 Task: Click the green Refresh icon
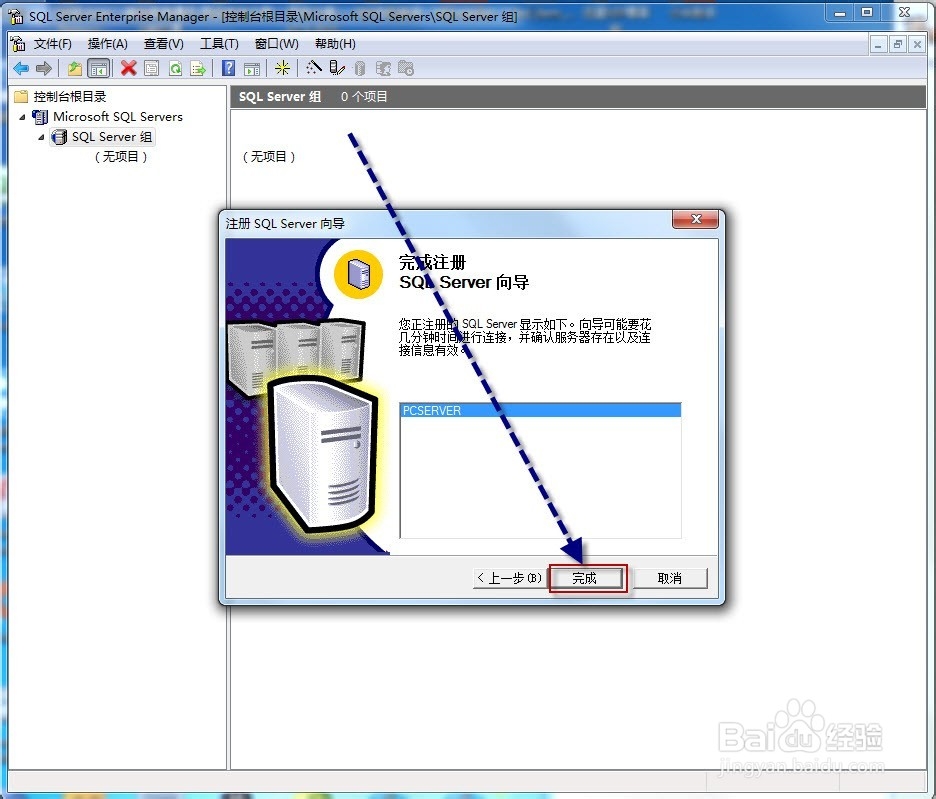pyautogui.click(x=176, y=69)
